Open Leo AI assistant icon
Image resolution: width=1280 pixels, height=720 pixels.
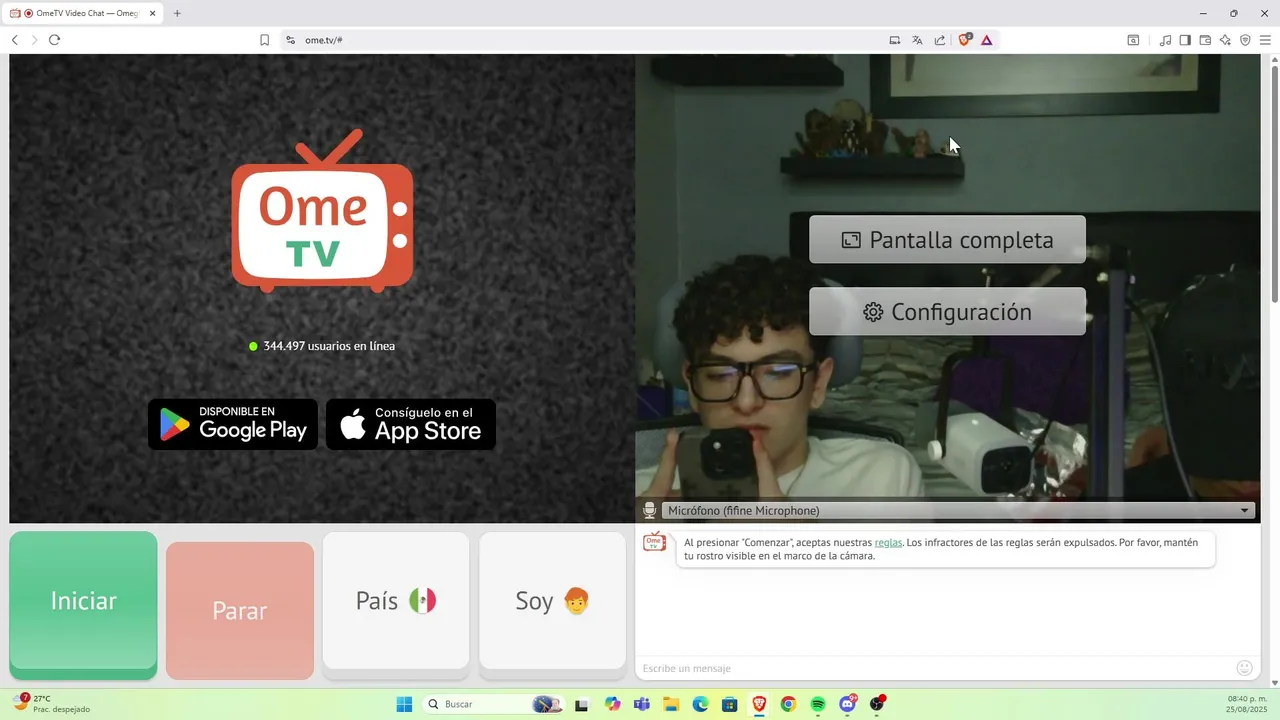pos(1225,40)
